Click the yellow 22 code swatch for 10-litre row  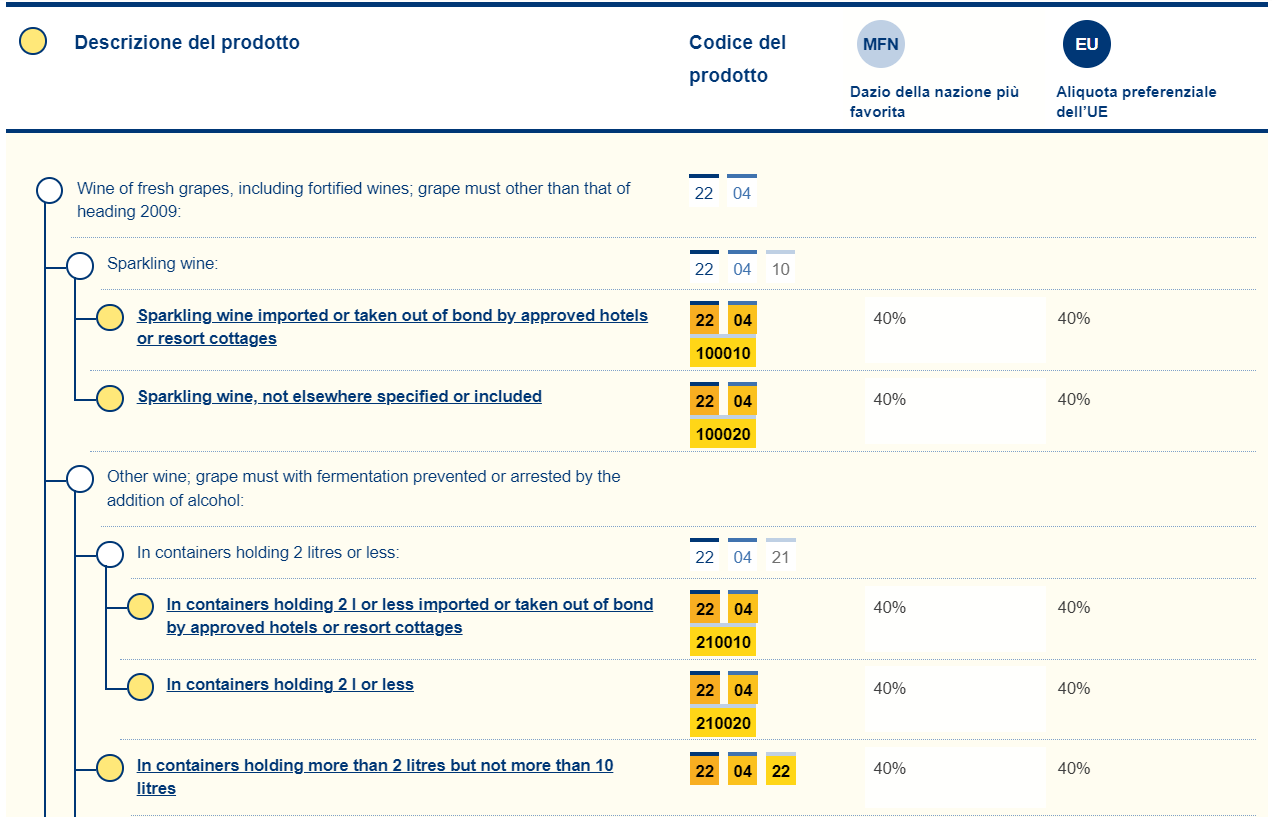click(x=781, y=772)
